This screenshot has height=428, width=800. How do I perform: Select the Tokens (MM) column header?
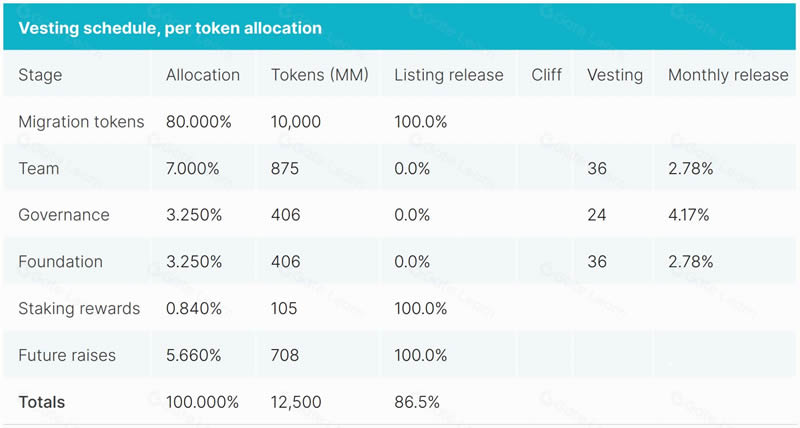(320, 75)
